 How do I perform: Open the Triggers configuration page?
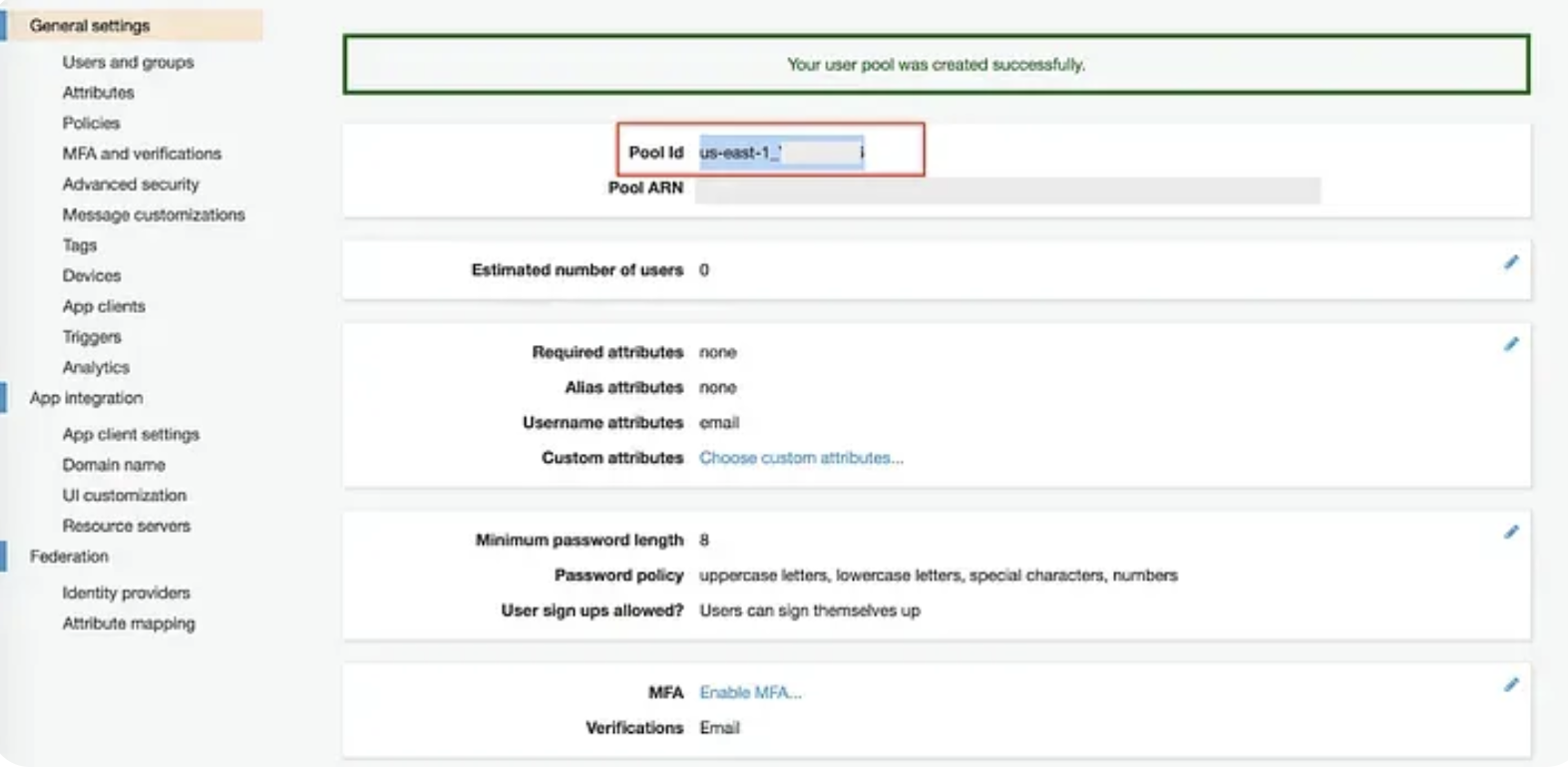(x=92, y=337)
